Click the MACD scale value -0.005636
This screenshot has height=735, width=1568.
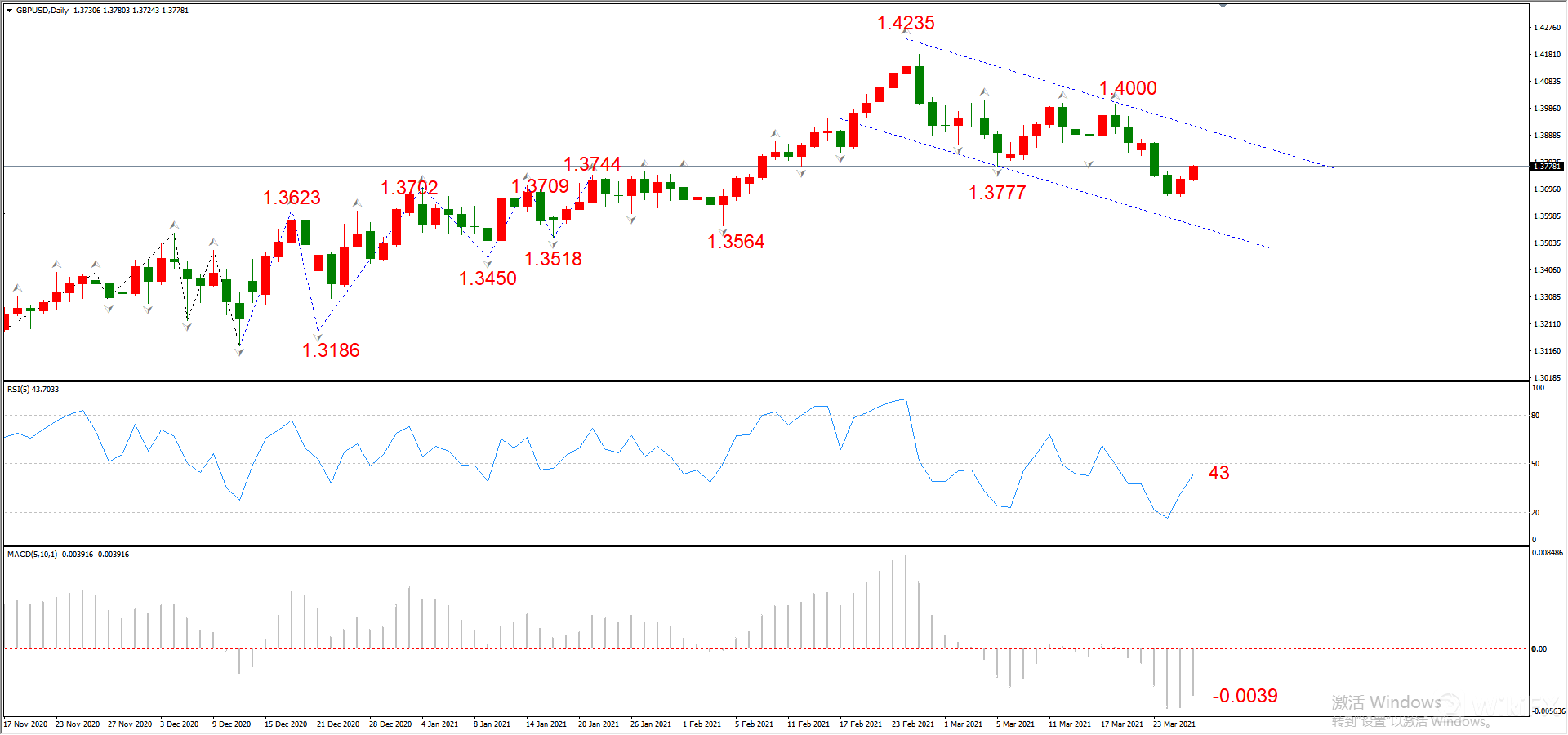1548,711
